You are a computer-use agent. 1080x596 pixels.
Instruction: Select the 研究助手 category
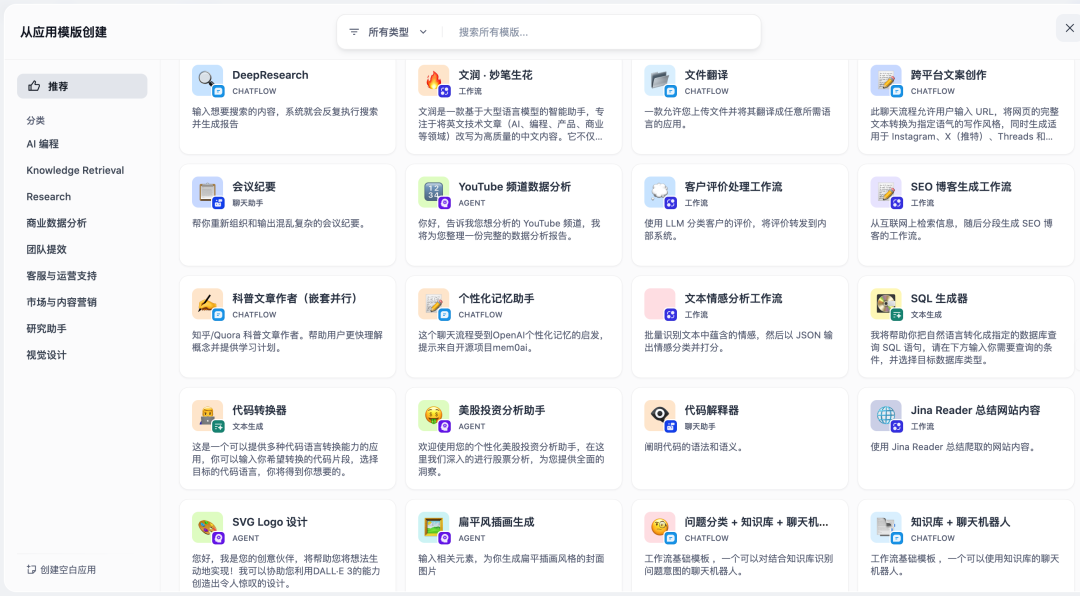point(46,329)
